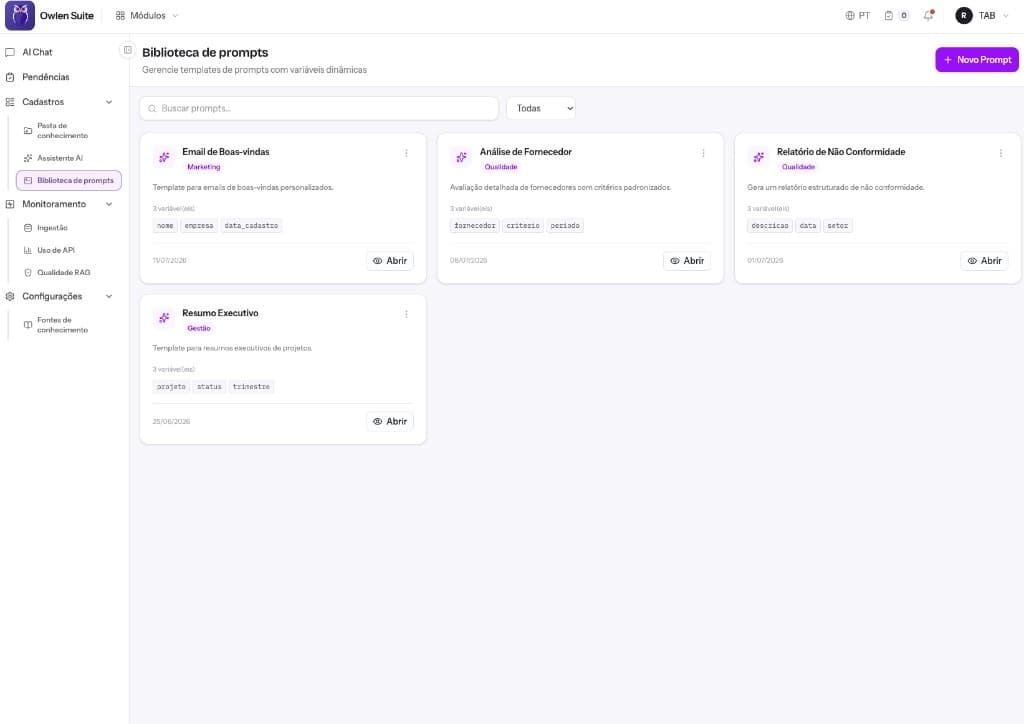
Task: Click the Ingestão database icon
Action: click(27, 228)
